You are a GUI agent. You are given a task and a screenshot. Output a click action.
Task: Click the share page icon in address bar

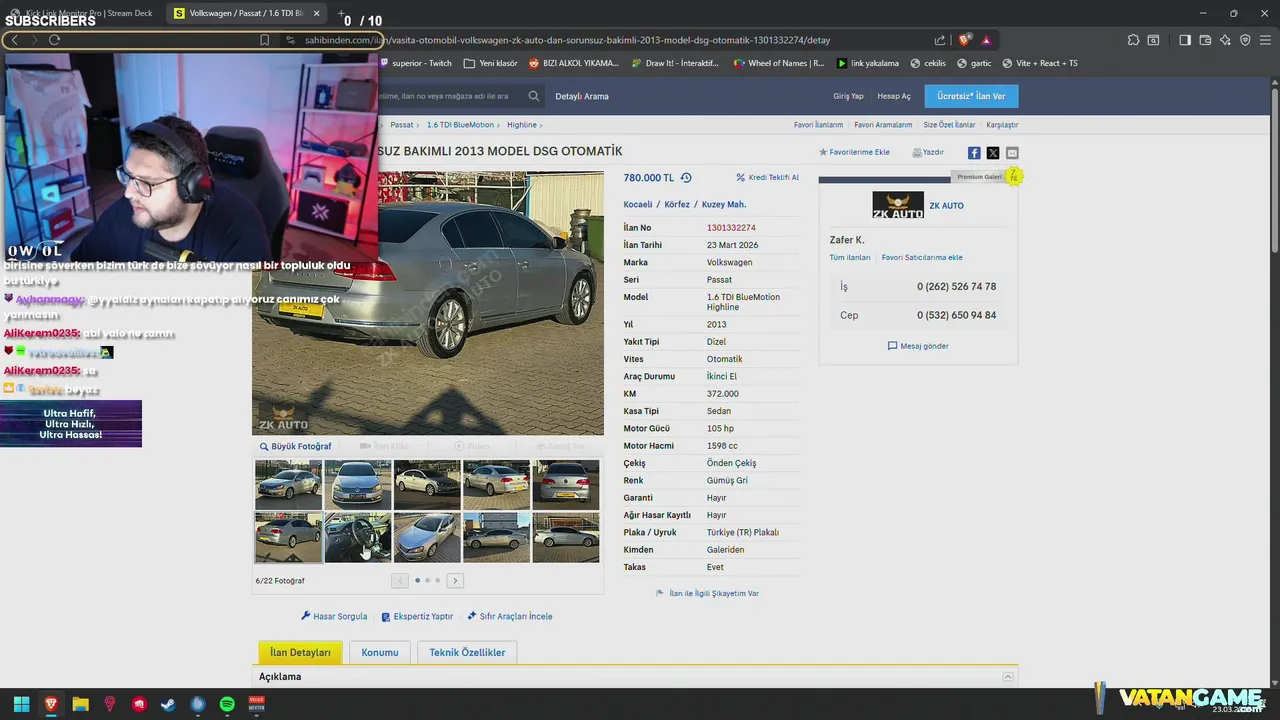click(x=940, y=40)
